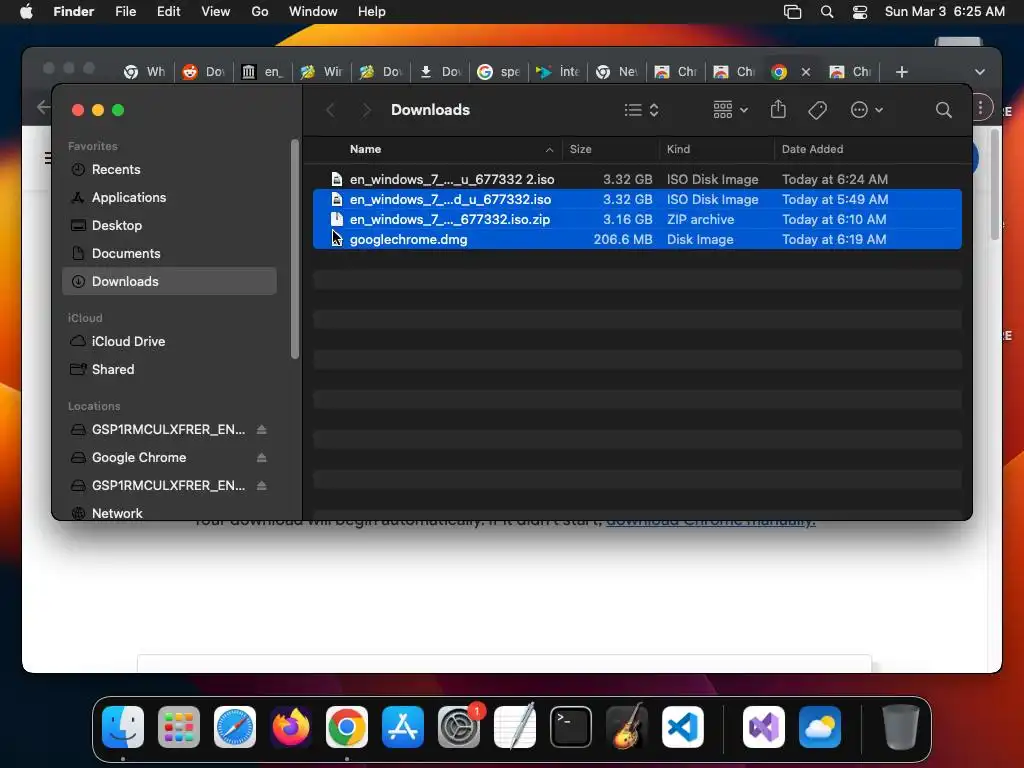This screenshot has height=768, width=1024.
Task: Launch Visual Studio Code from Dock
Action: [683, 727]
